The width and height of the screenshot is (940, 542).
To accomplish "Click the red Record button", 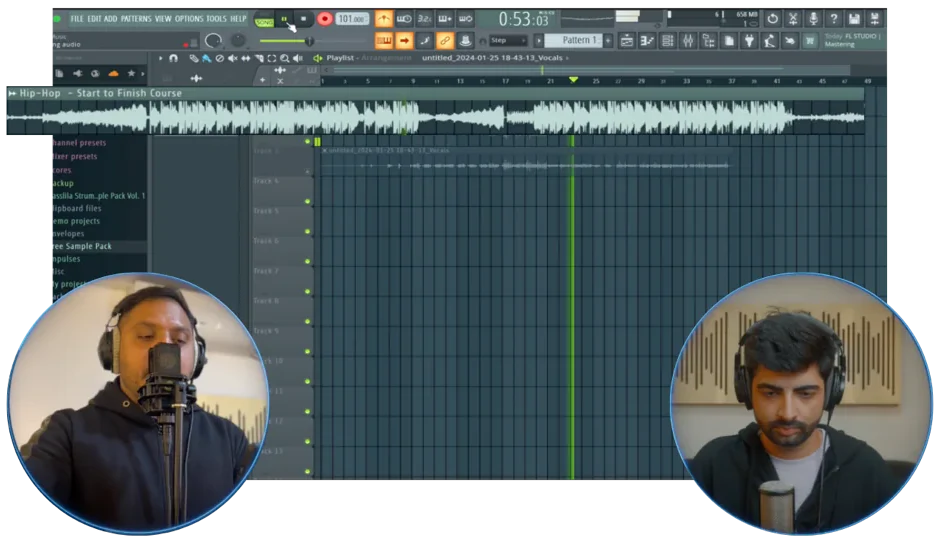I will [x=324, y=19].
